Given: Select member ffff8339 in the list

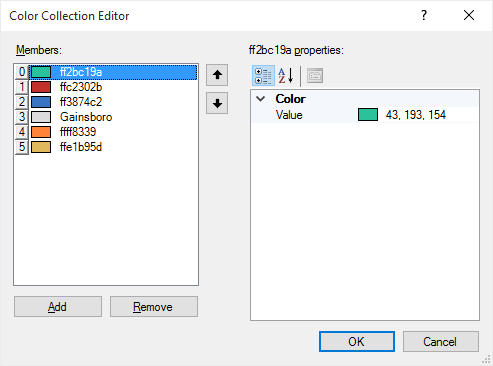Looking at the screenshot, I should pos(106,132).
